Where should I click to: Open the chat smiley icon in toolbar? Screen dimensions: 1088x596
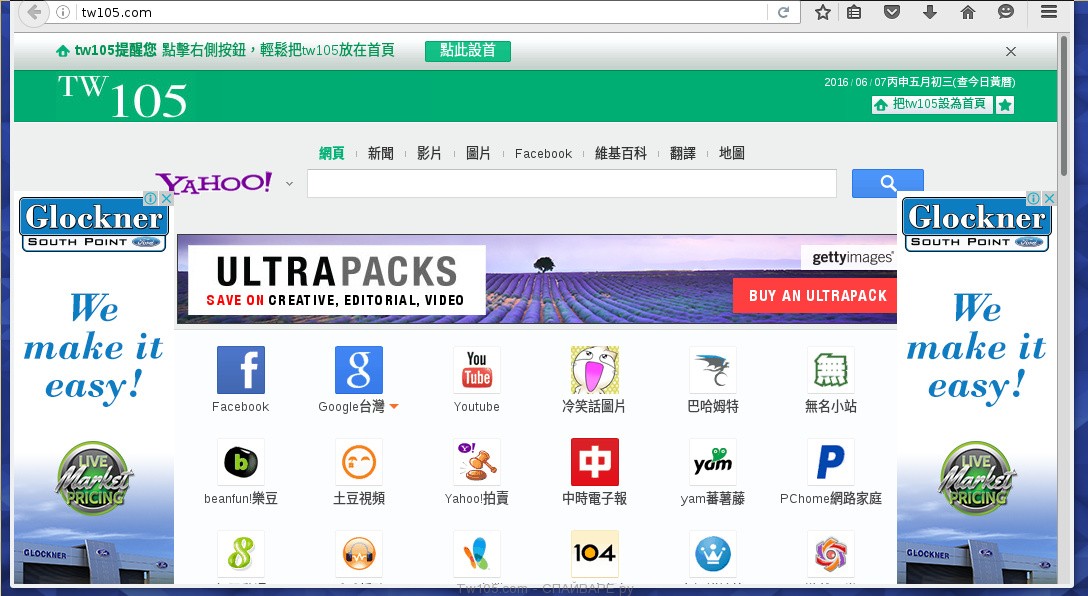1005,12
